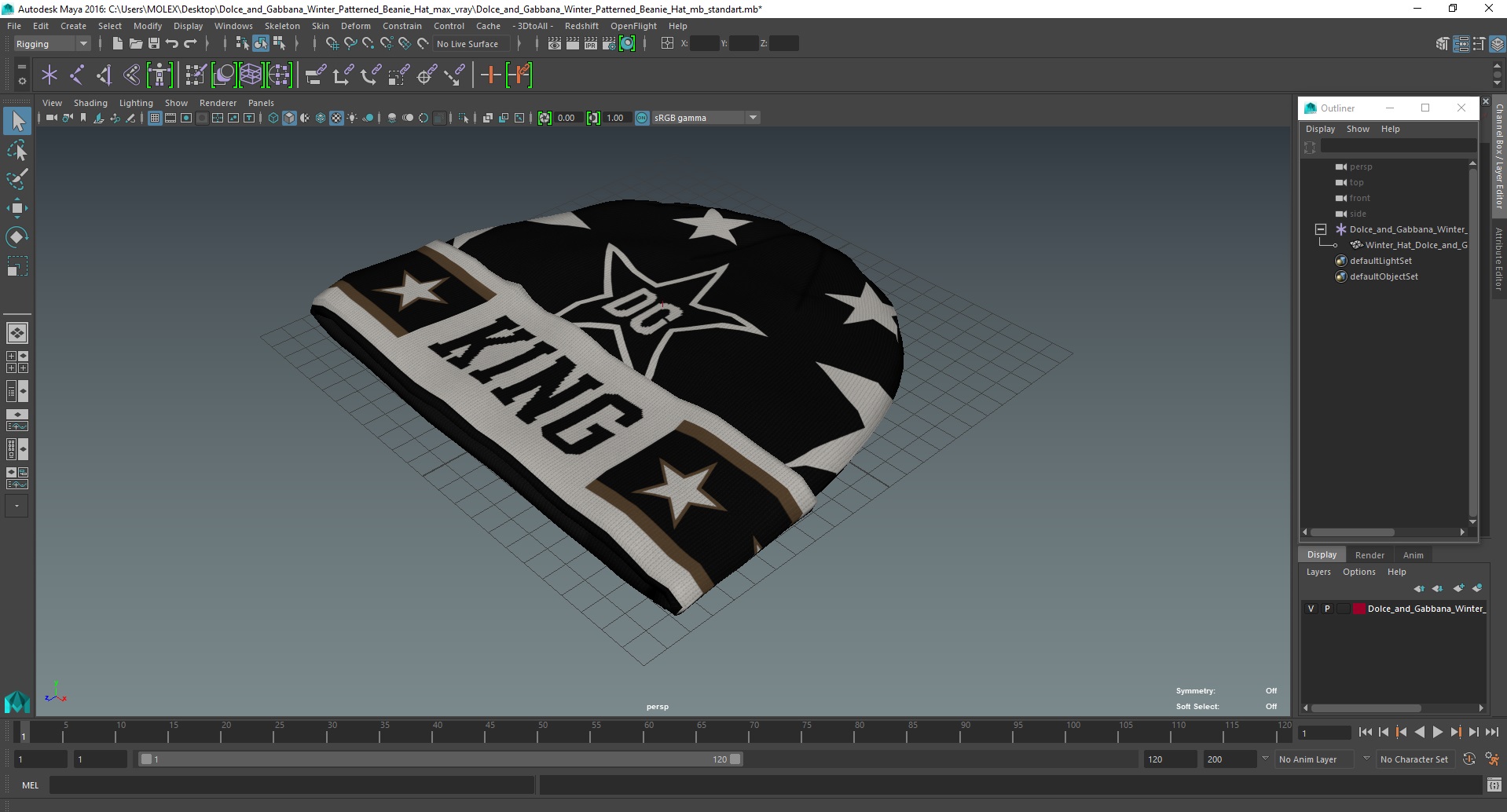
Task: Open the Skeleton menu
Action: pyautogui.click(x=282, y=26)
